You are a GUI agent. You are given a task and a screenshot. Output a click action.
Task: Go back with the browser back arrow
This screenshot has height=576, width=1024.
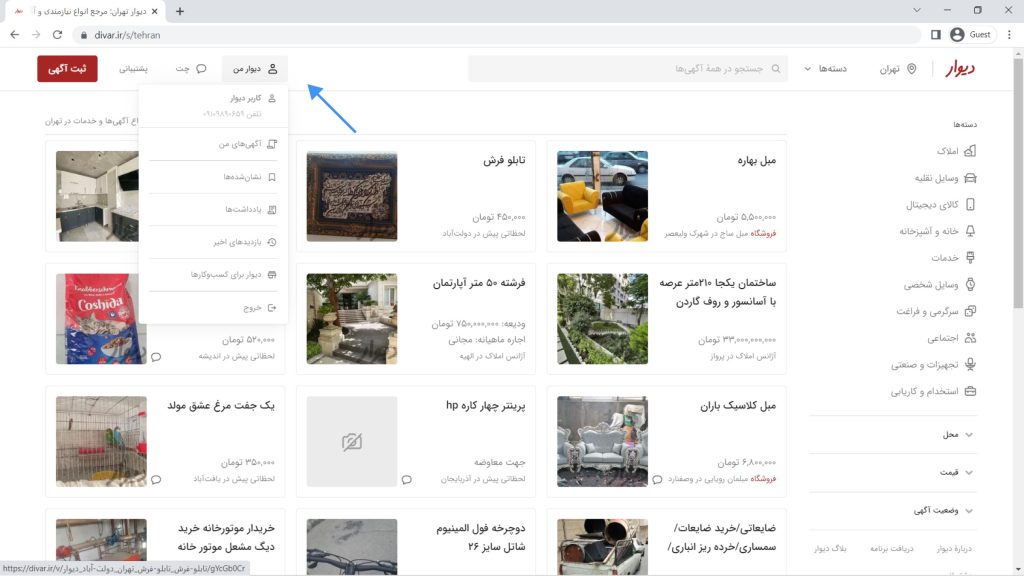coord(14,35)
